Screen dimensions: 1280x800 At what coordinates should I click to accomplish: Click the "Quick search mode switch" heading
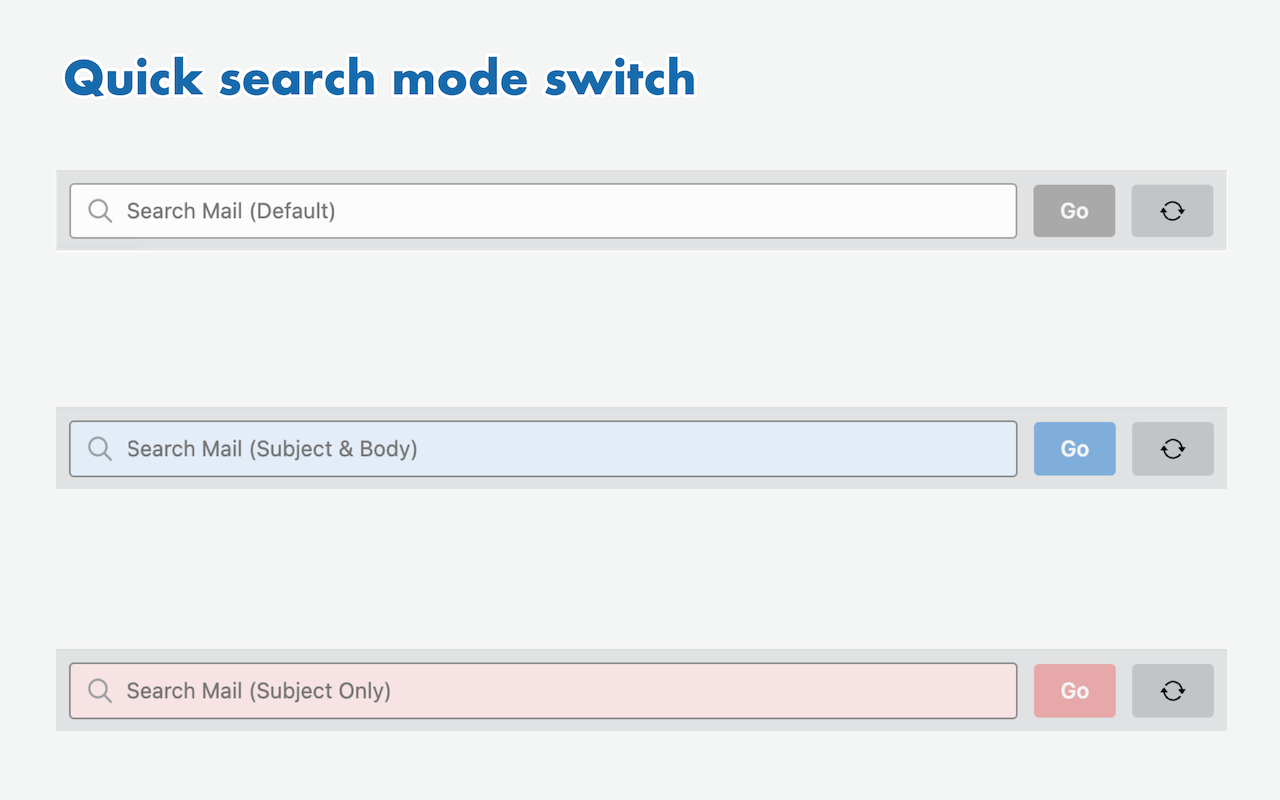(x=380, y=78)
